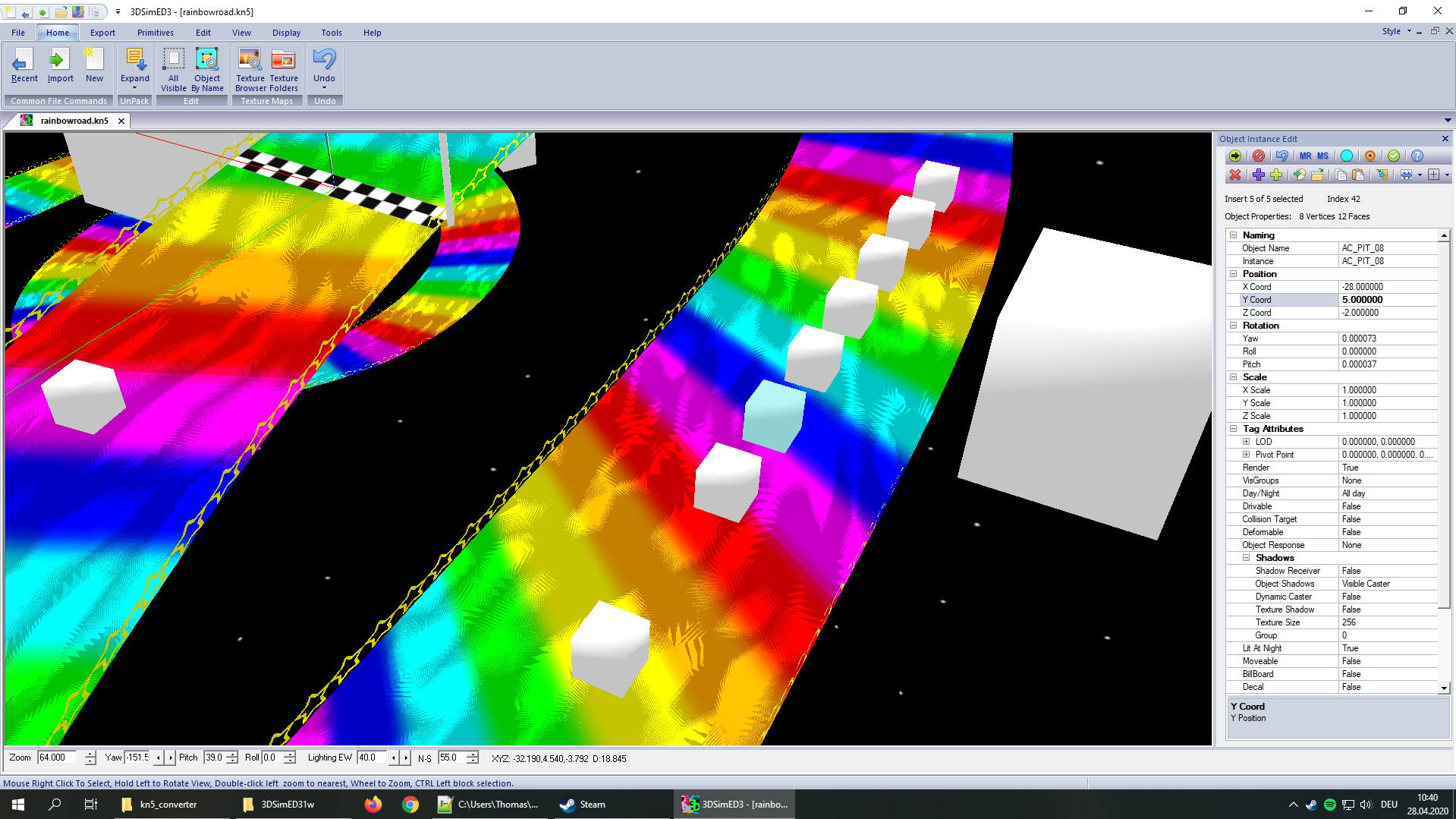Click the cyan circle color button
Image resolution: width=1456 pixels, height=819 pixels.
(x=1347, y=156)
